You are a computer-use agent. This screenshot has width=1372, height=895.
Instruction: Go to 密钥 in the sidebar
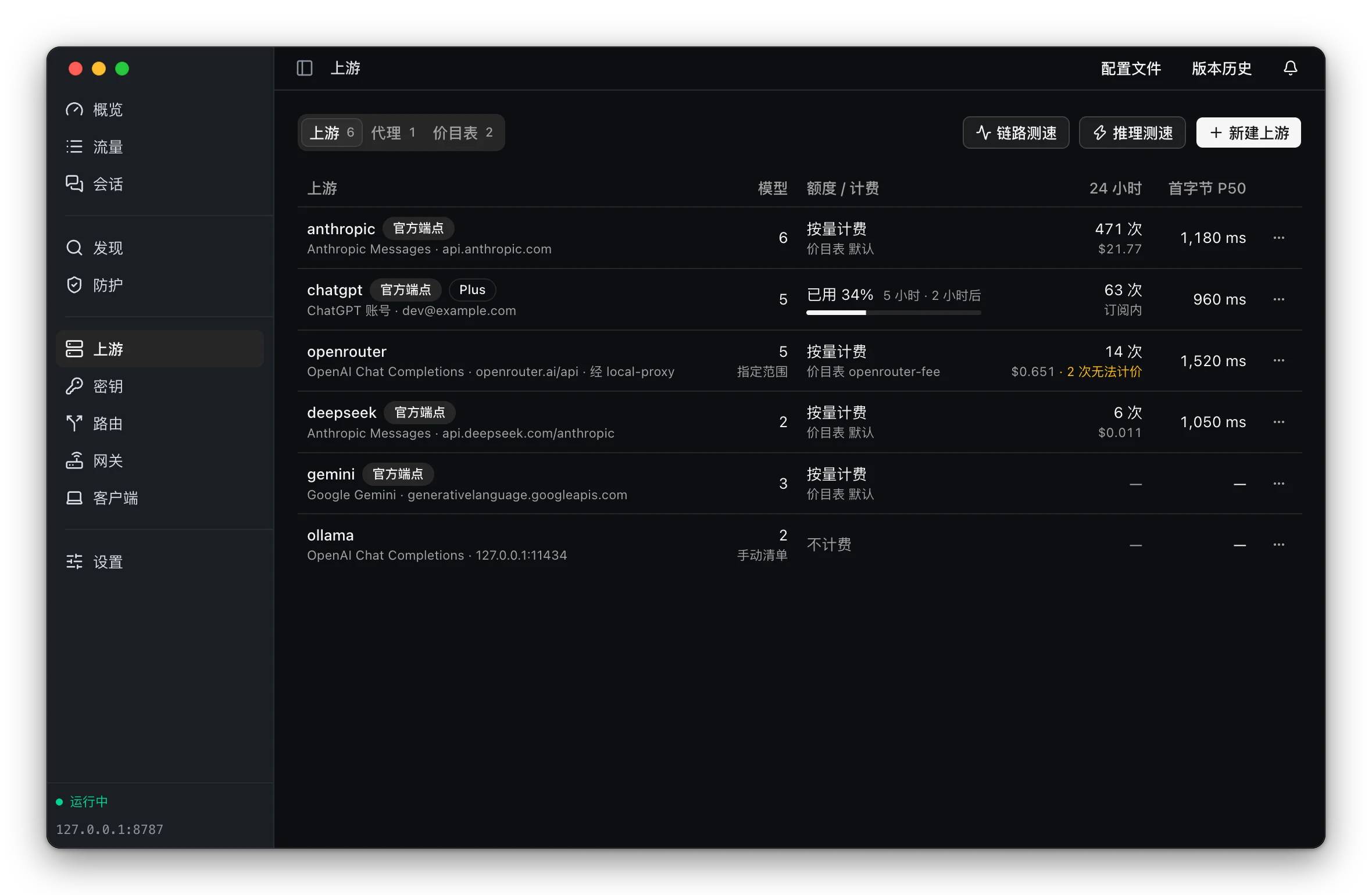tap(159, 386)
